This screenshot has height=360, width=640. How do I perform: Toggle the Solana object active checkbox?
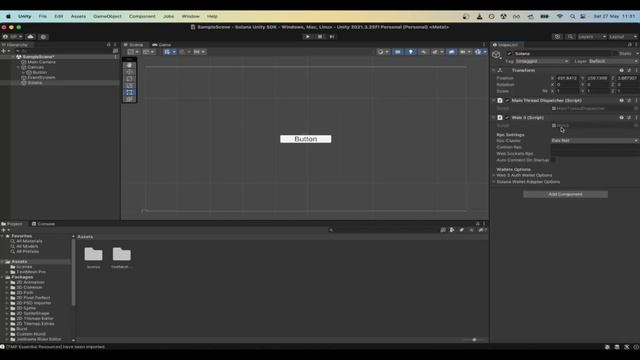[509, 53]
